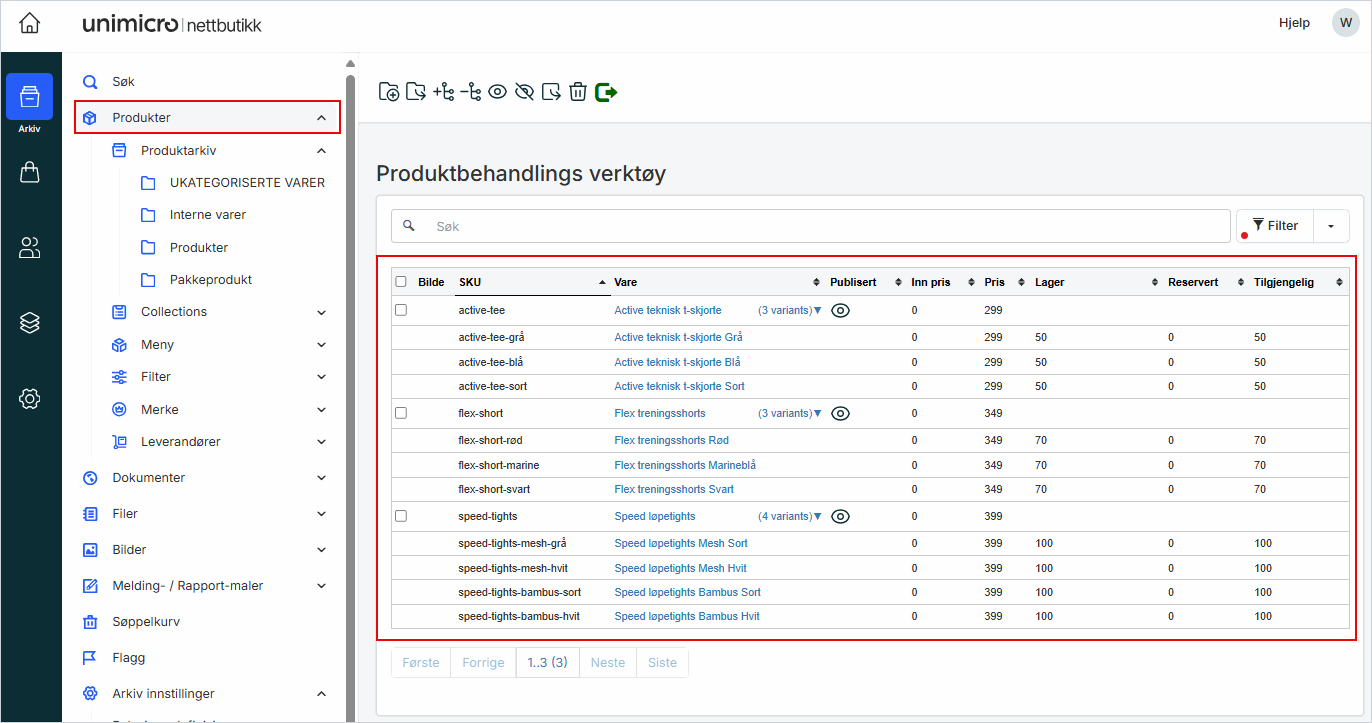Tick the checkbox for active-tee row
Screen dimensions: 1372x723
401,310
